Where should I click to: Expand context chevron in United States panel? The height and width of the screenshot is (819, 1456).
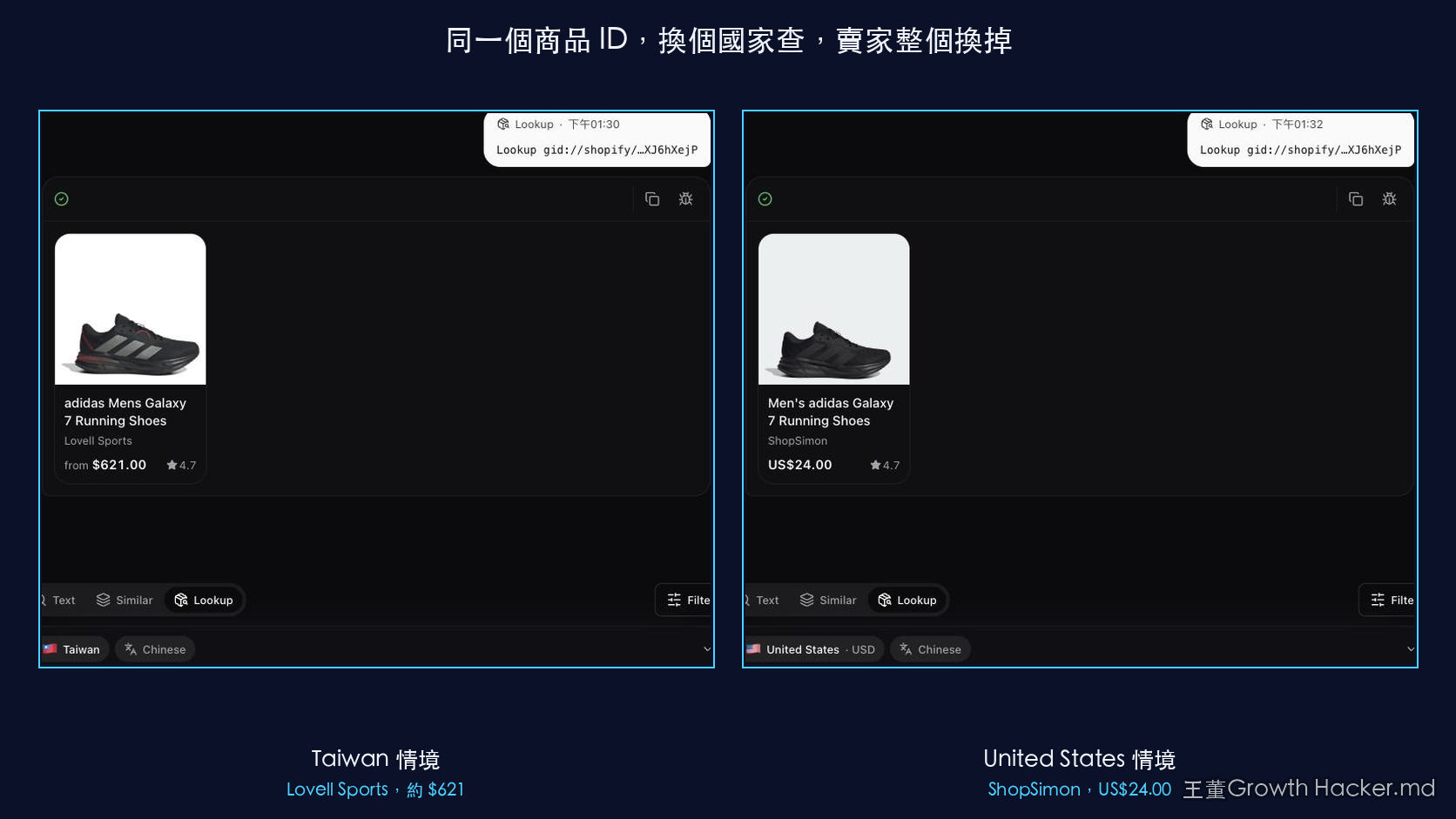[x=1411, y=649]
